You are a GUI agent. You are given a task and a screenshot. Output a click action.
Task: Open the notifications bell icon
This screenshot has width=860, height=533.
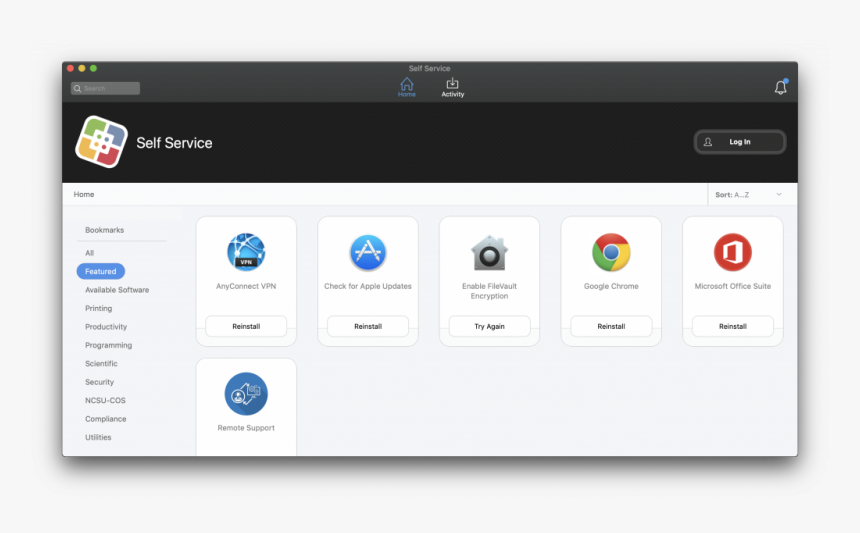pyautogui.click(x=780, y=87)
